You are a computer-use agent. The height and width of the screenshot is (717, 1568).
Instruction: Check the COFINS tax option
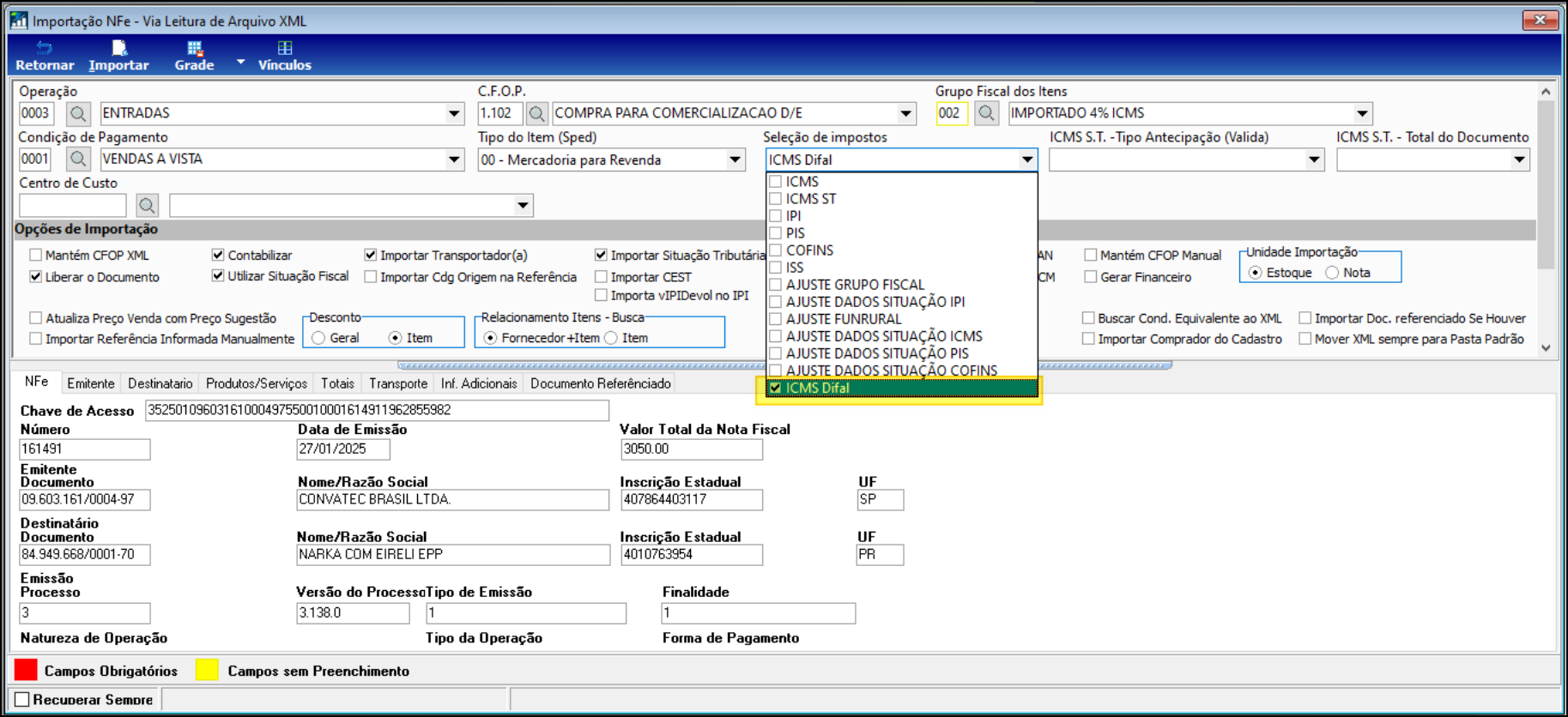click(x=775, y=250)
